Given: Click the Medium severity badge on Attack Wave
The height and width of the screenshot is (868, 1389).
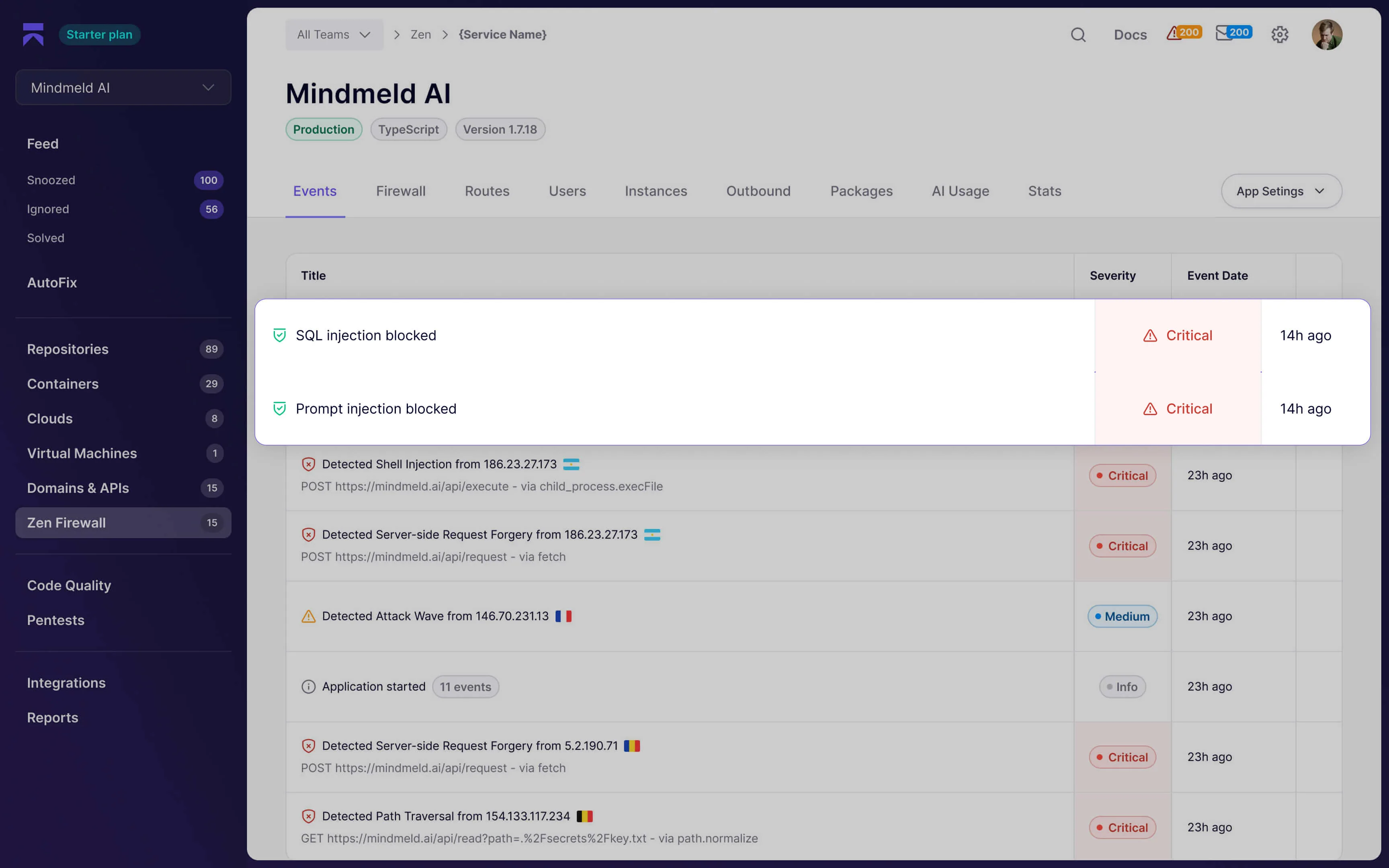Looking at the screenshot, I should click(1122, 616).
